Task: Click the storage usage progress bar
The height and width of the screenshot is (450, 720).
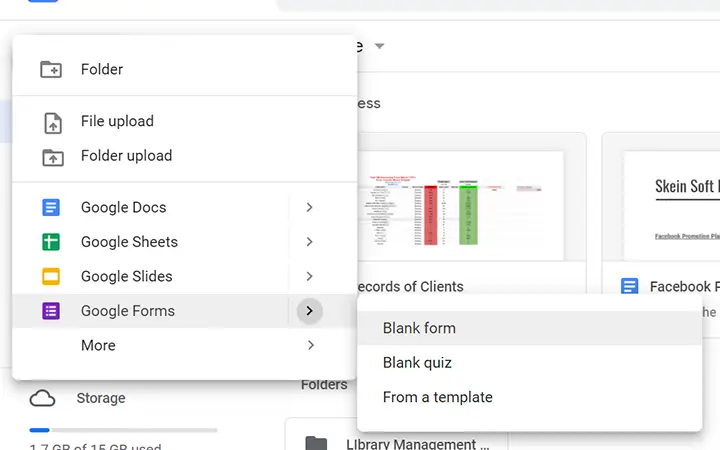Action: pos(123,430)
